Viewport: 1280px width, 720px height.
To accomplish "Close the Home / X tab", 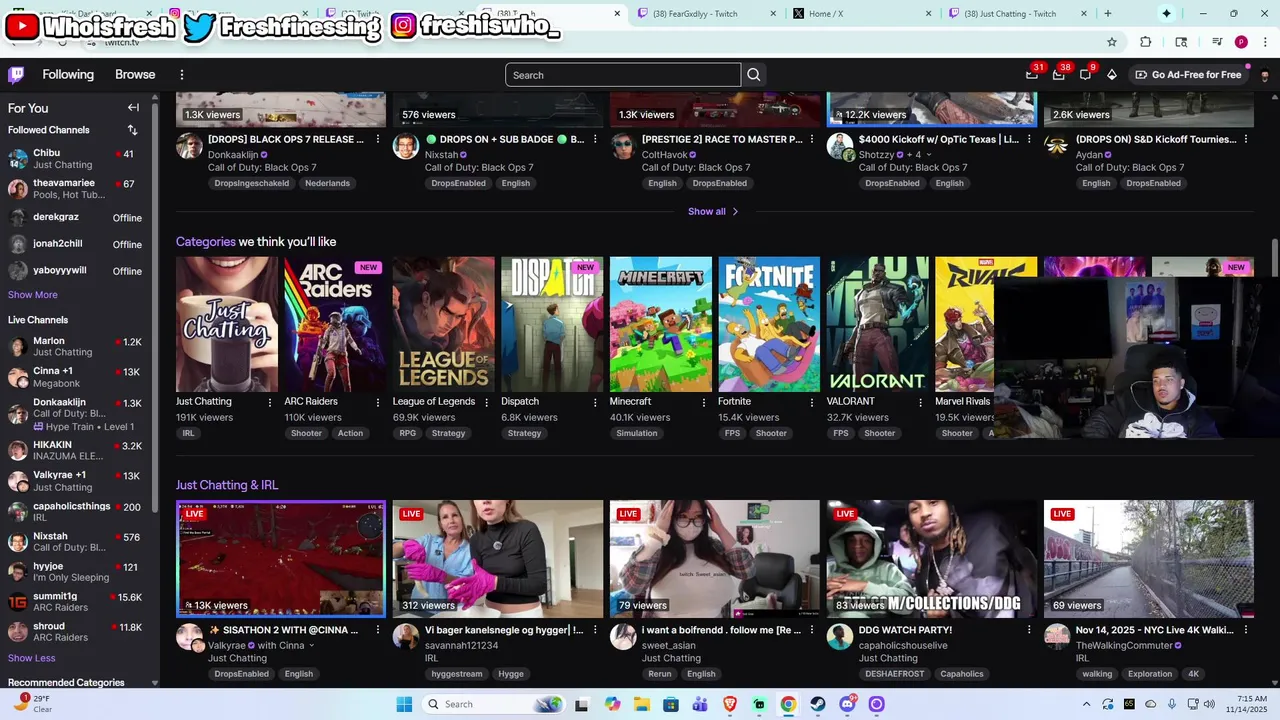I will (928, 14).
